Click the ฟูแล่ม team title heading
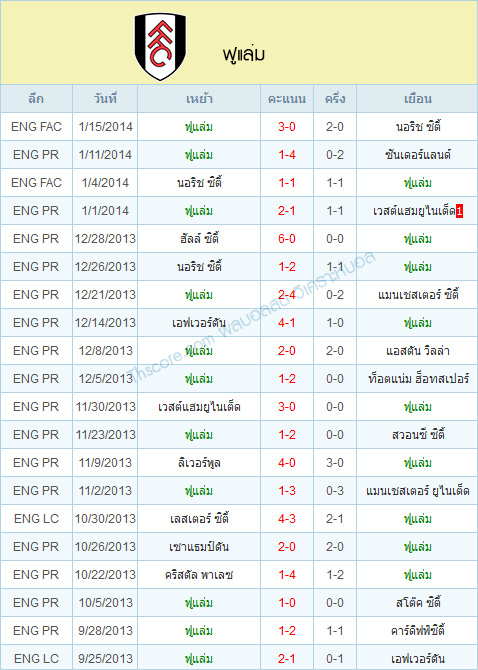This screenshot has width=478, height=670. pyautogui.click(x=243, y=55)
